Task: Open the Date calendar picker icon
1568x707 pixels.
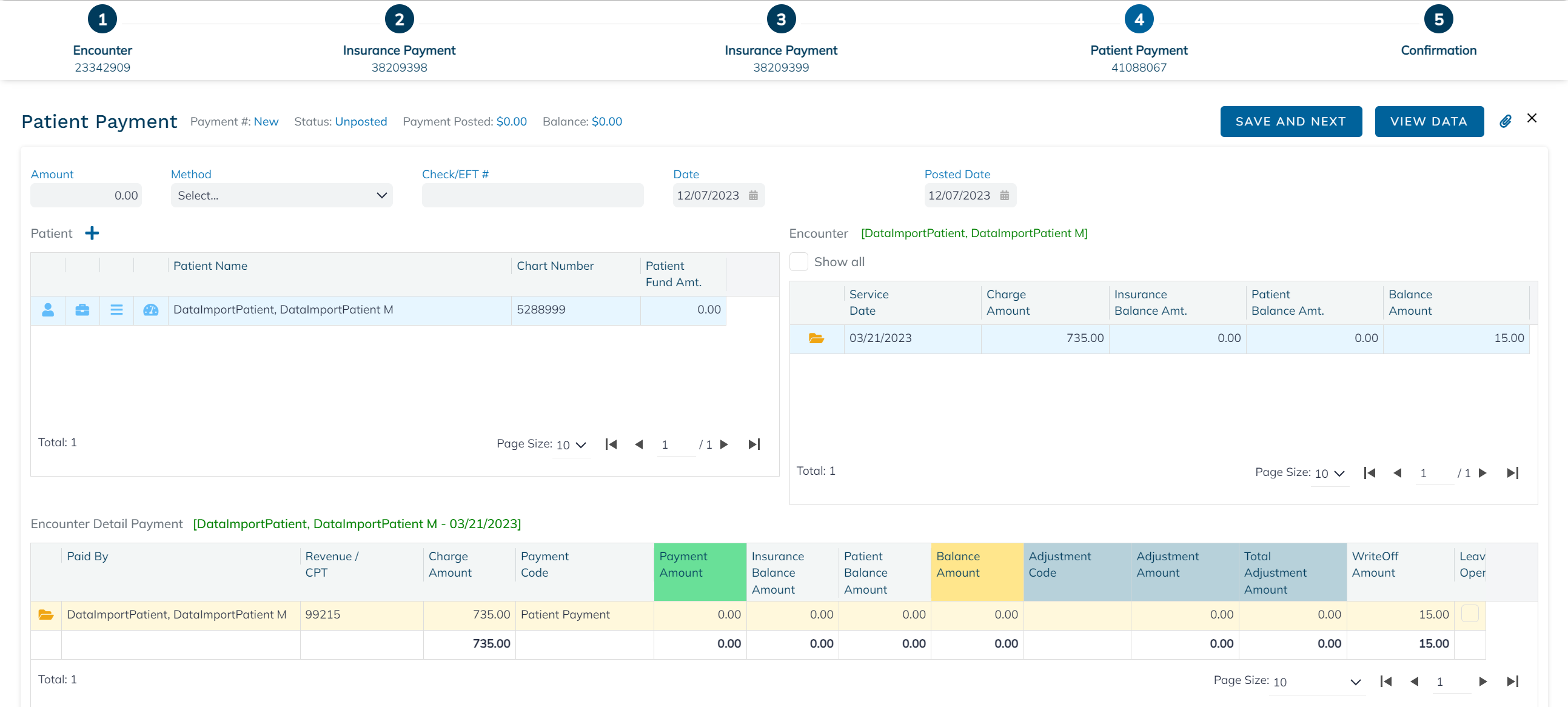Action: tap(753, 195)
